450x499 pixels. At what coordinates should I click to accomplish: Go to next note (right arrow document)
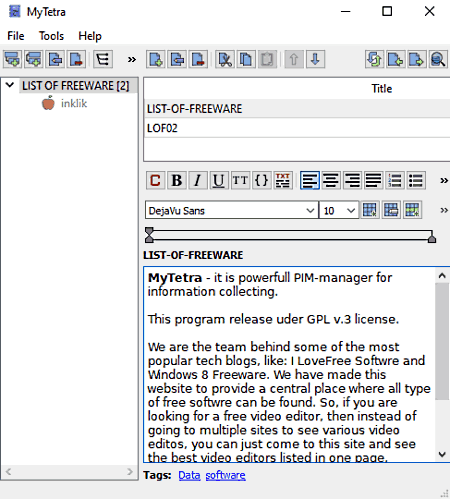pyautogui.click(x=417, y=60)
